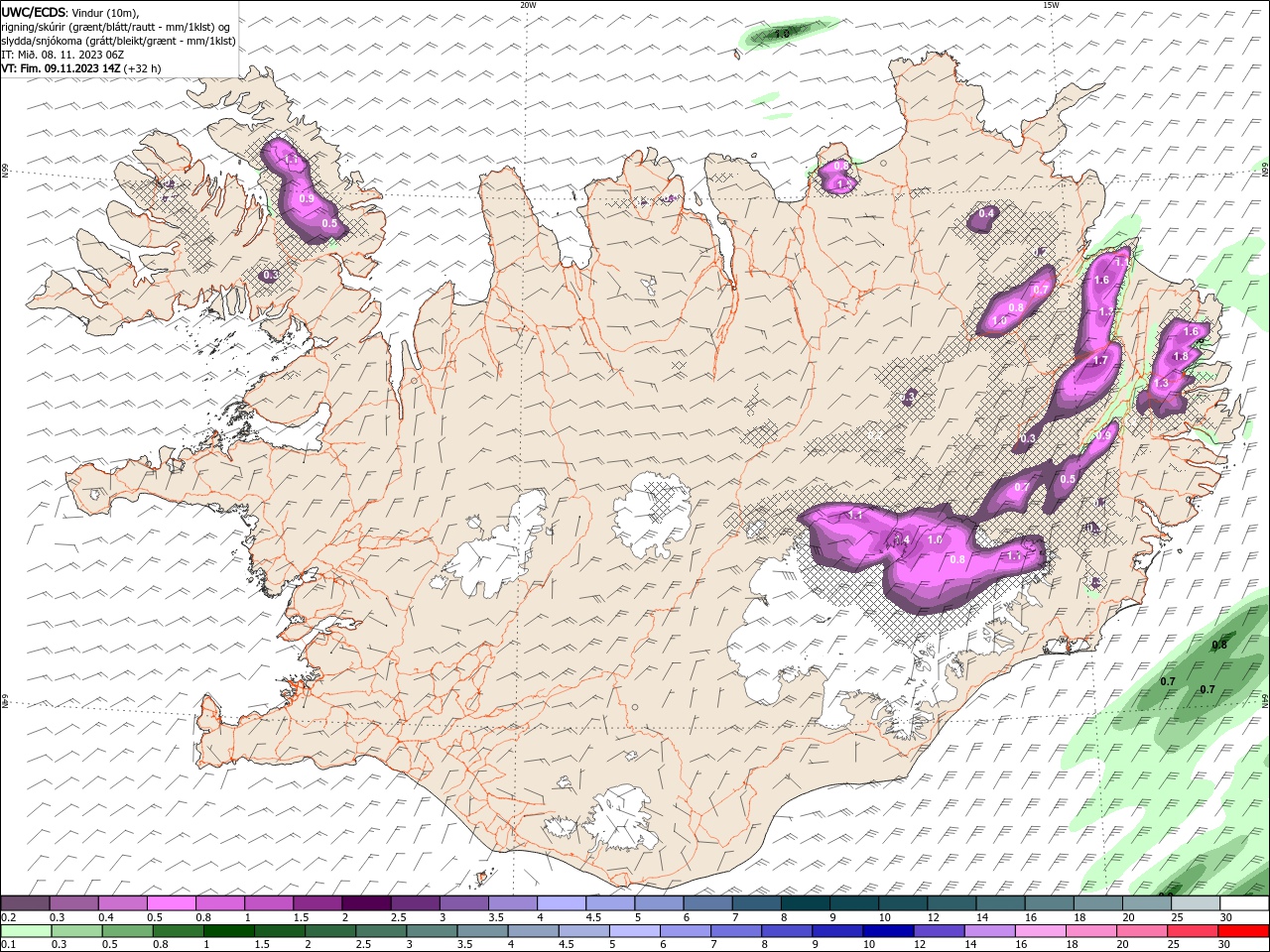Click the 0.4 value in the northeast snow patch
The height and width of the screenshot is (952, 1270).
click(986, 213)
